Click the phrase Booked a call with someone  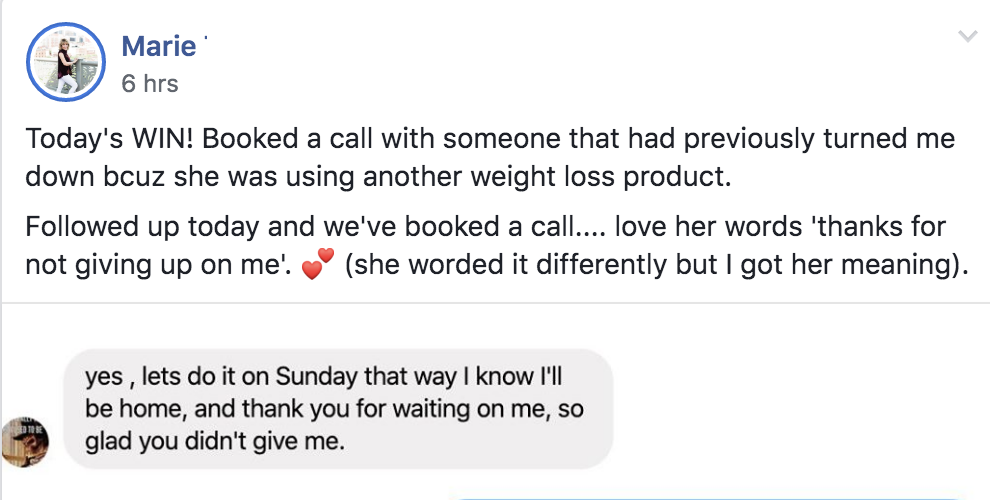(381, 139)
